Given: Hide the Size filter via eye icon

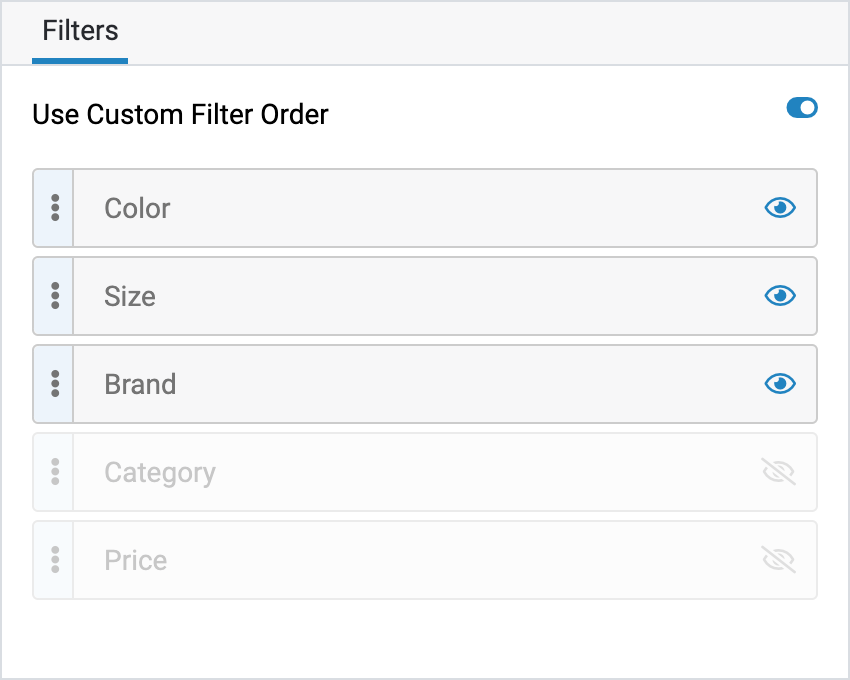Looking at the screenshot, I should (x=780, y=296).
